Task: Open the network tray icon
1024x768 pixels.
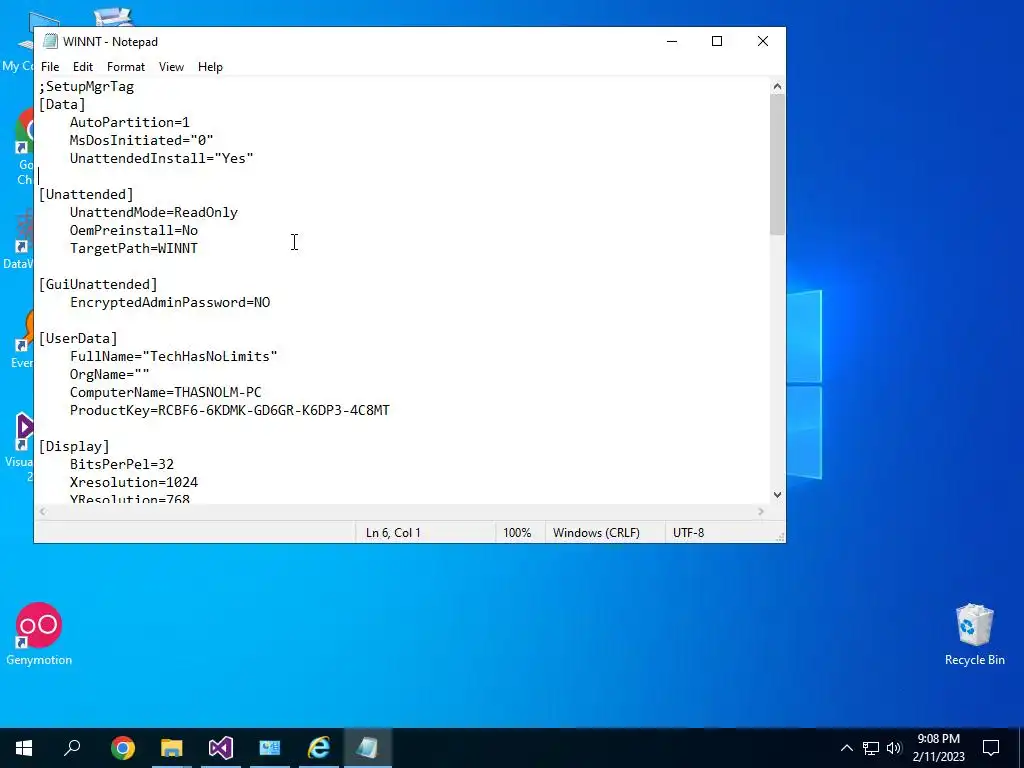Action: (x=871, y=748)
